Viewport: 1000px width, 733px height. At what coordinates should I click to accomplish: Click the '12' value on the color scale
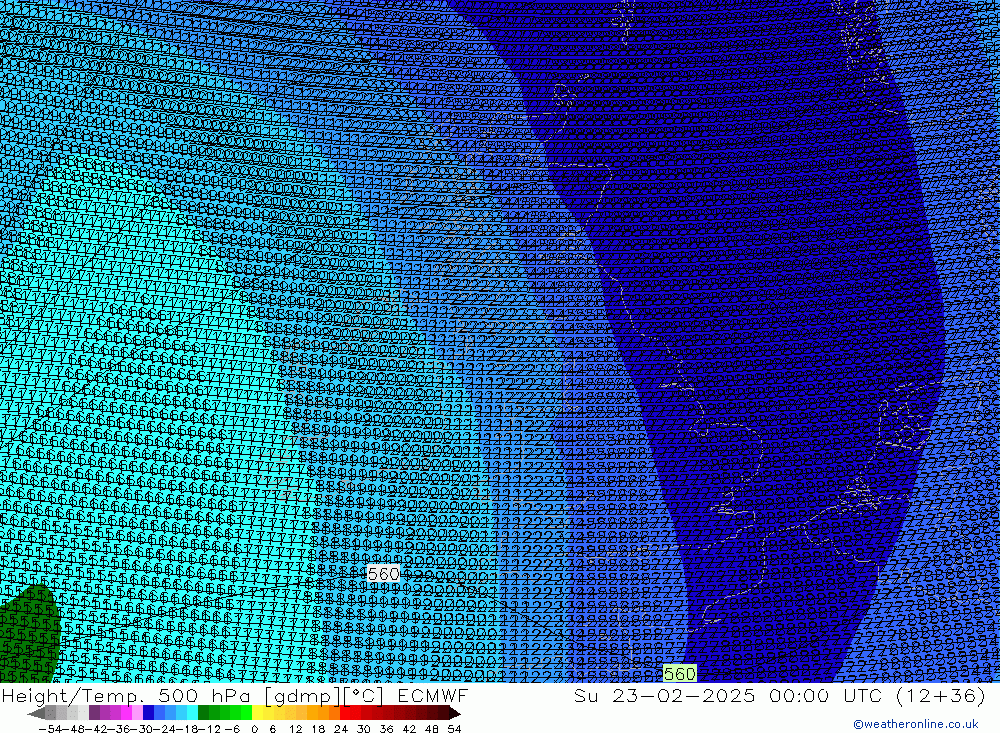pos(295,729)
